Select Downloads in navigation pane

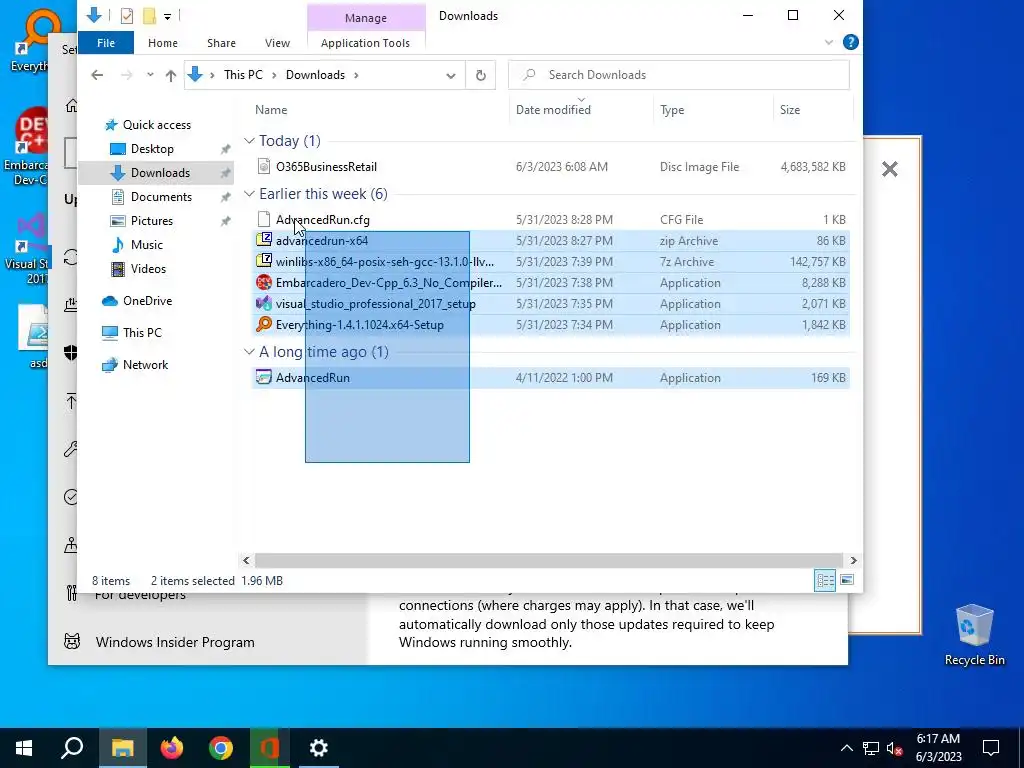point(160,173)
